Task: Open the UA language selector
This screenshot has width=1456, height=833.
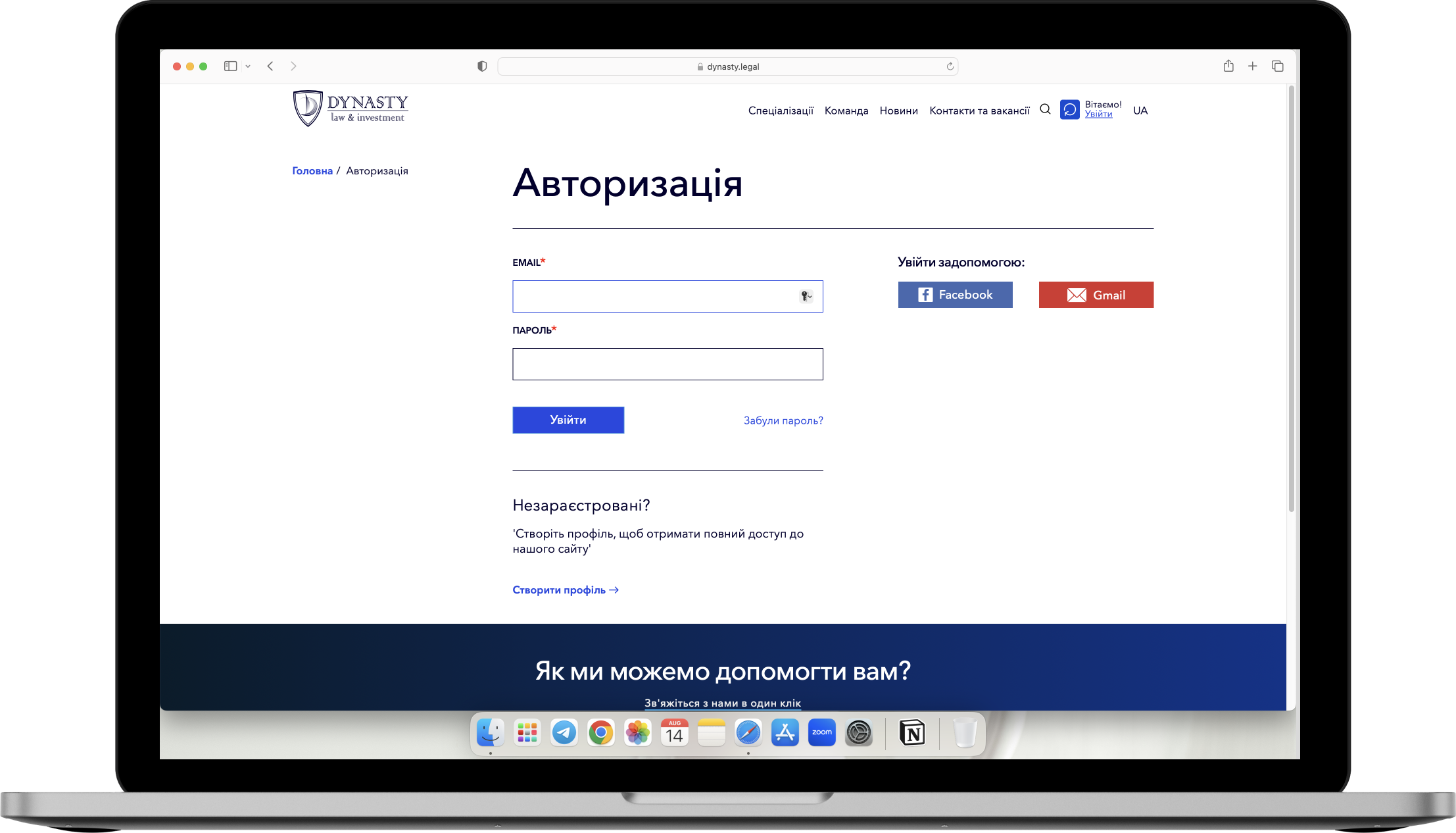Action: 1140,111
